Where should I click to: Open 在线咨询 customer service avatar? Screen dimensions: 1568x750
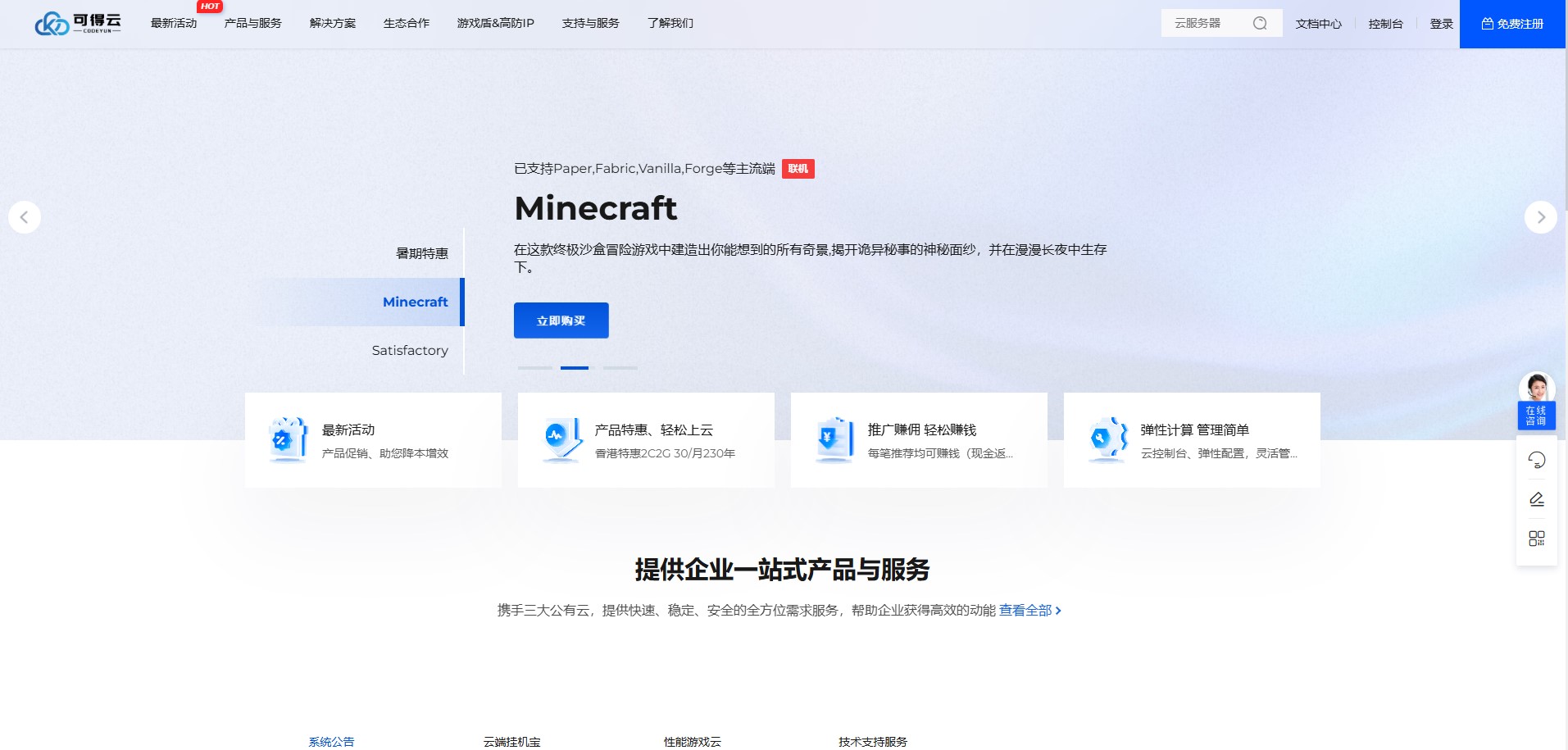click(1537, 387)
